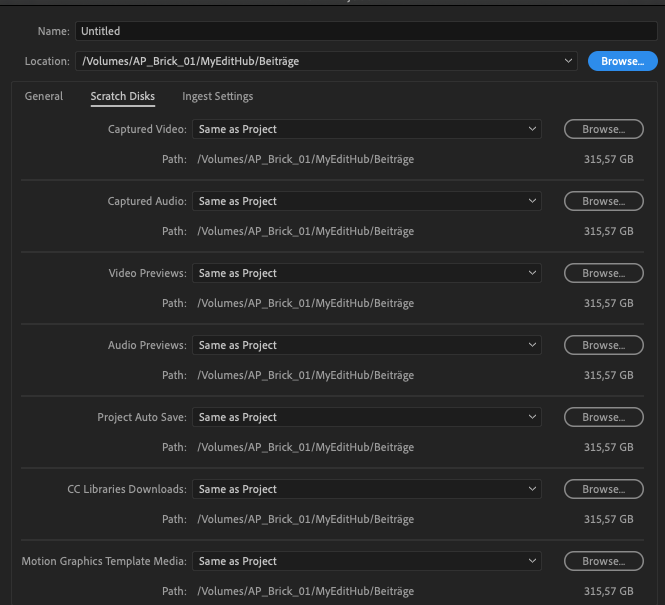Hit Browse for Audio Previews
Image resolution: width=665 pixels, height=605 pixels.
(603, 345)
